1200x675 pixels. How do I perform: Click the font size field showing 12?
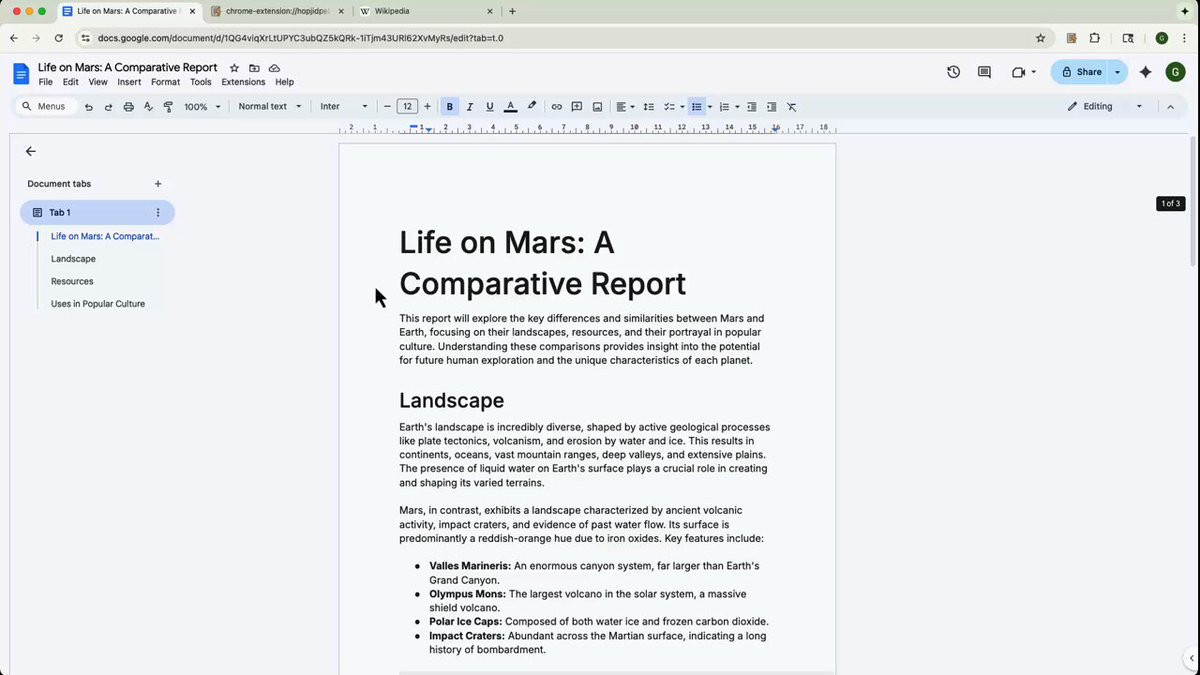click(407, 107)
